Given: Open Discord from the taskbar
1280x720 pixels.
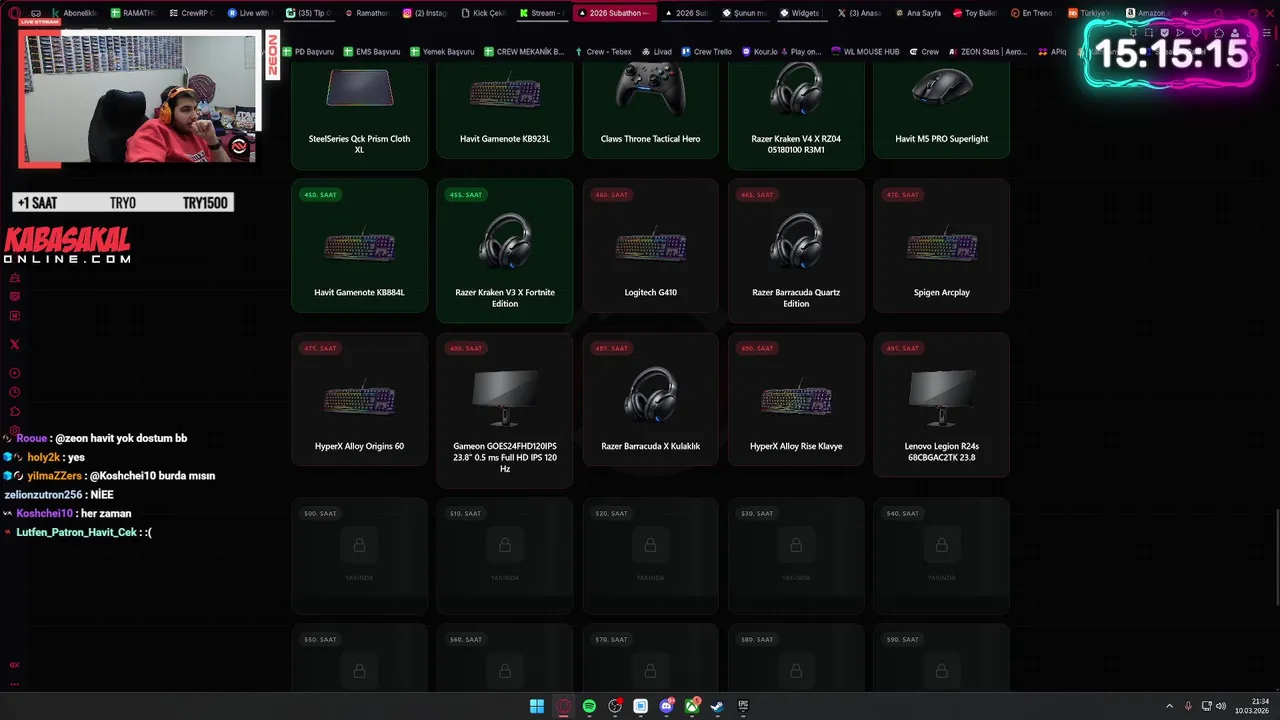Looking at the screenshot, I should pos(667,706).
